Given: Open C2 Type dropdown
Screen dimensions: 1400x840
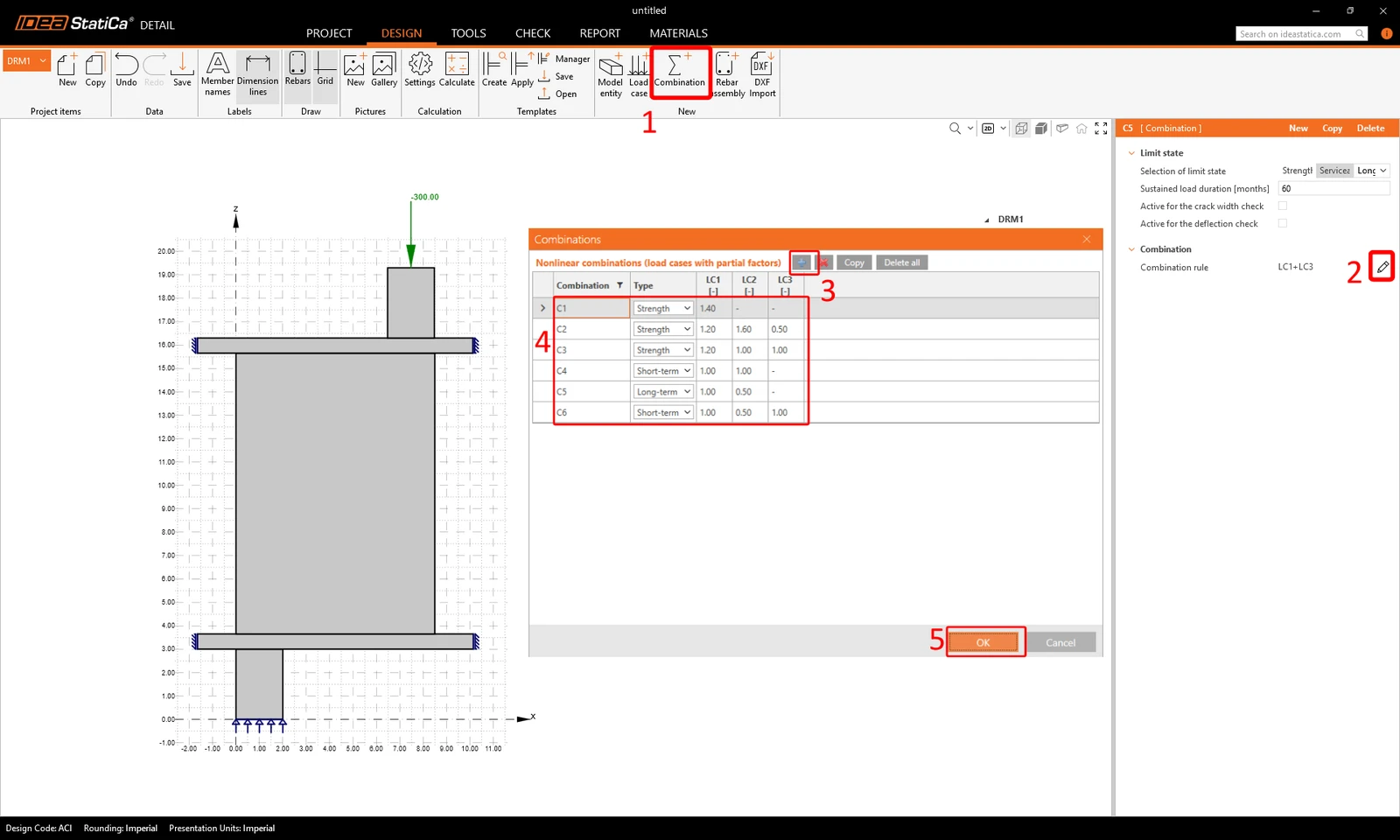Looking at the screenshot, I should [663, 329].
